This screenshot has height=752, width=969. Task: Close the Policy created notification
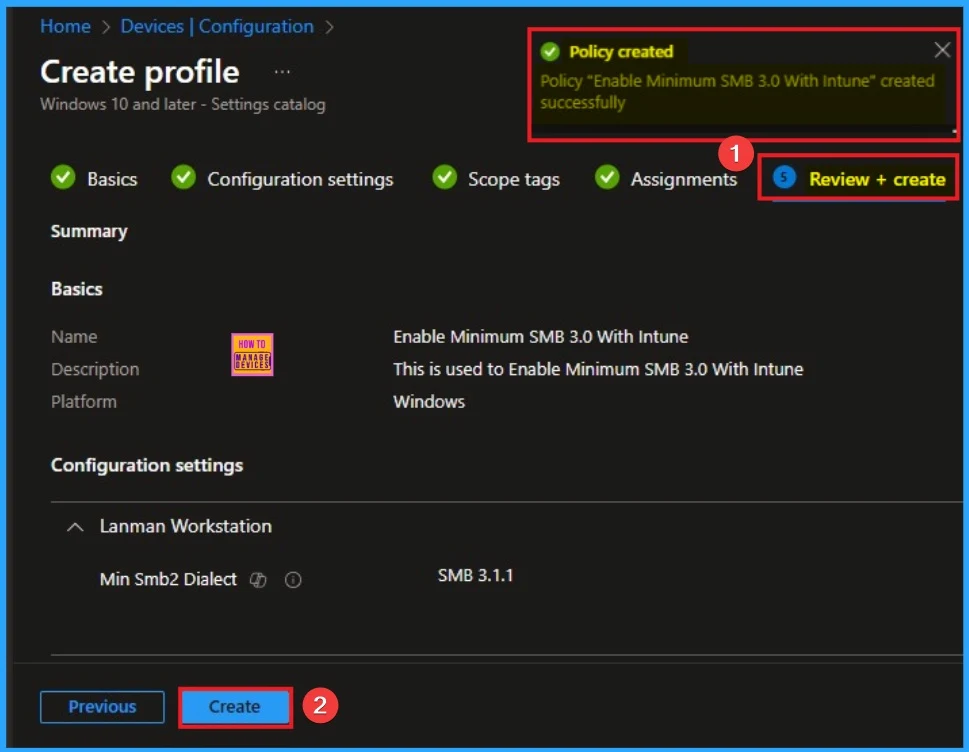click(942, 50)
